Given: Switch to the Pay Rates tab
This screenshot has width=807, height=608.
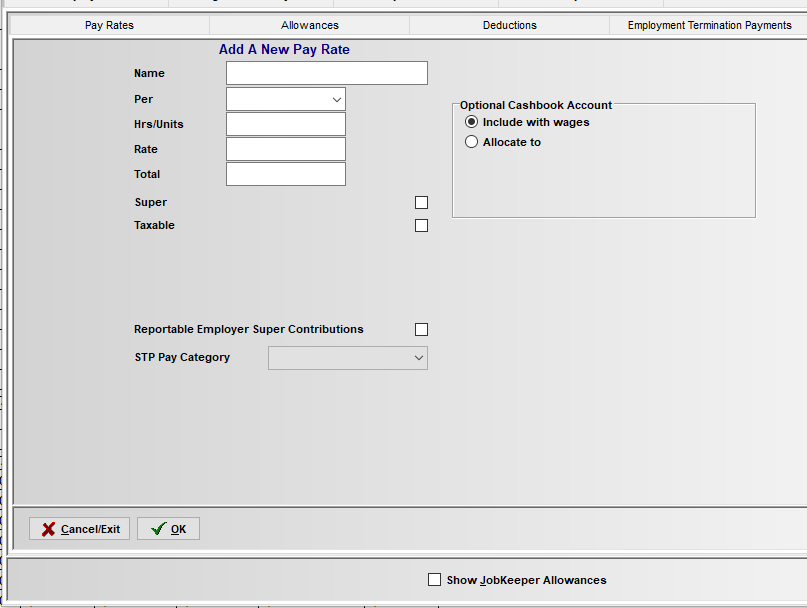Looking at the screenshot, I should coord(109,25).
